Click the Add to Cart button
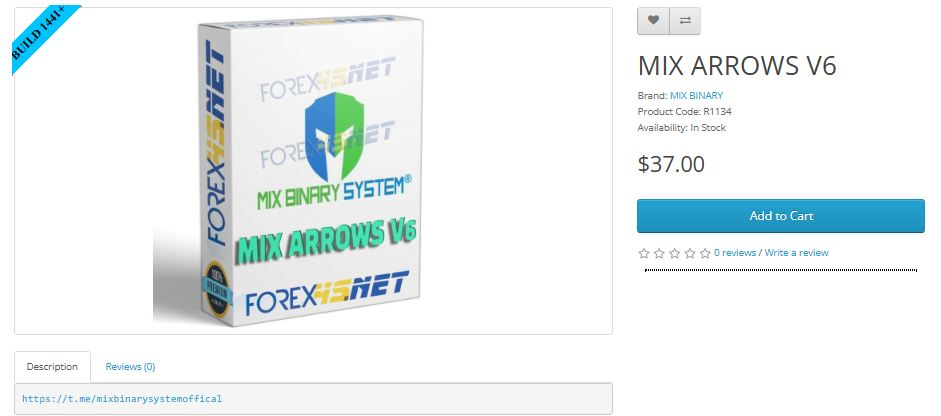This screenshot has height=416, width=941. click(781, 216)
